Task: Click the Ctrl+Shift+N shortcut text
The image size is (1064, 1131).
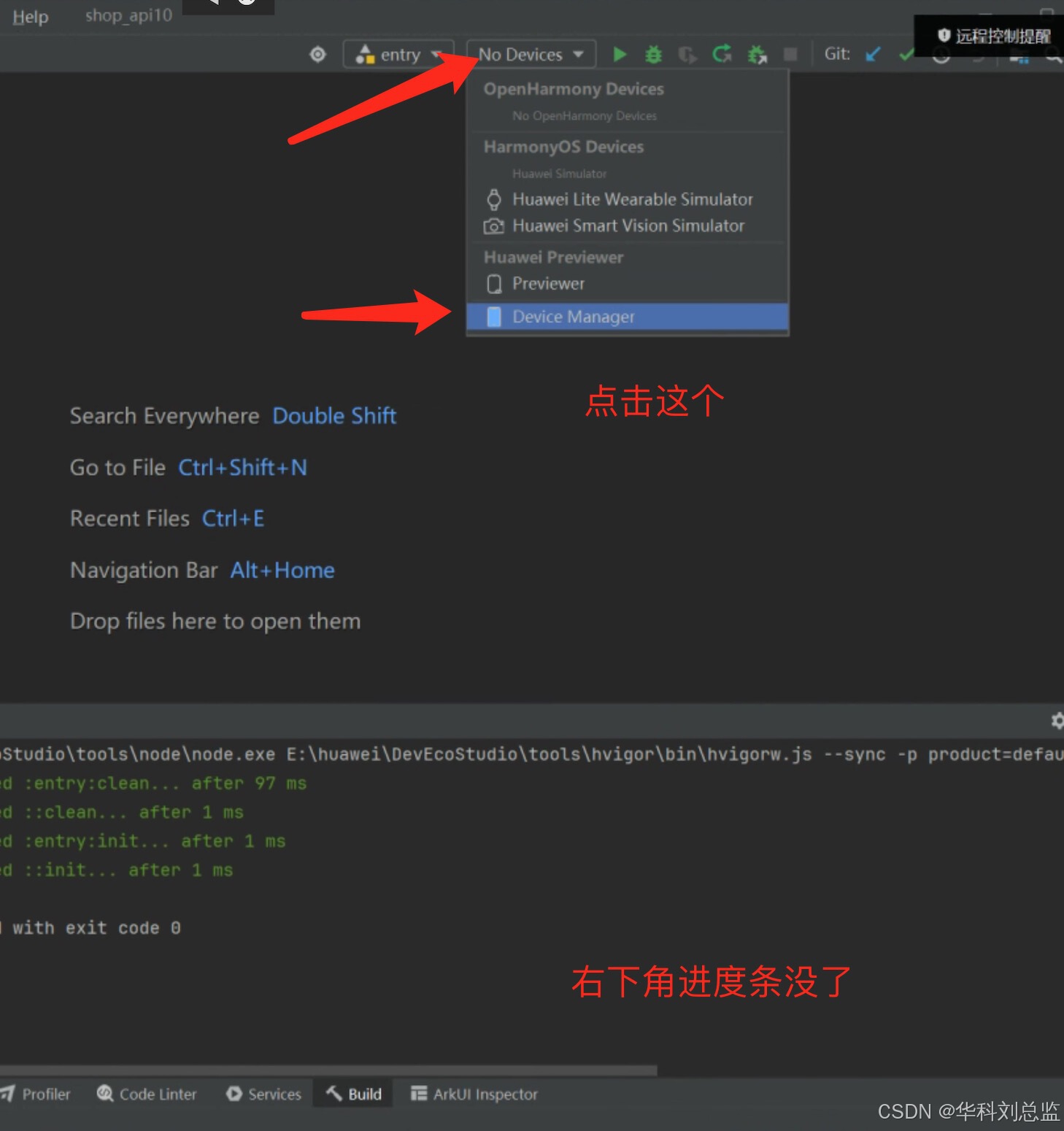Action: [243, 468]
